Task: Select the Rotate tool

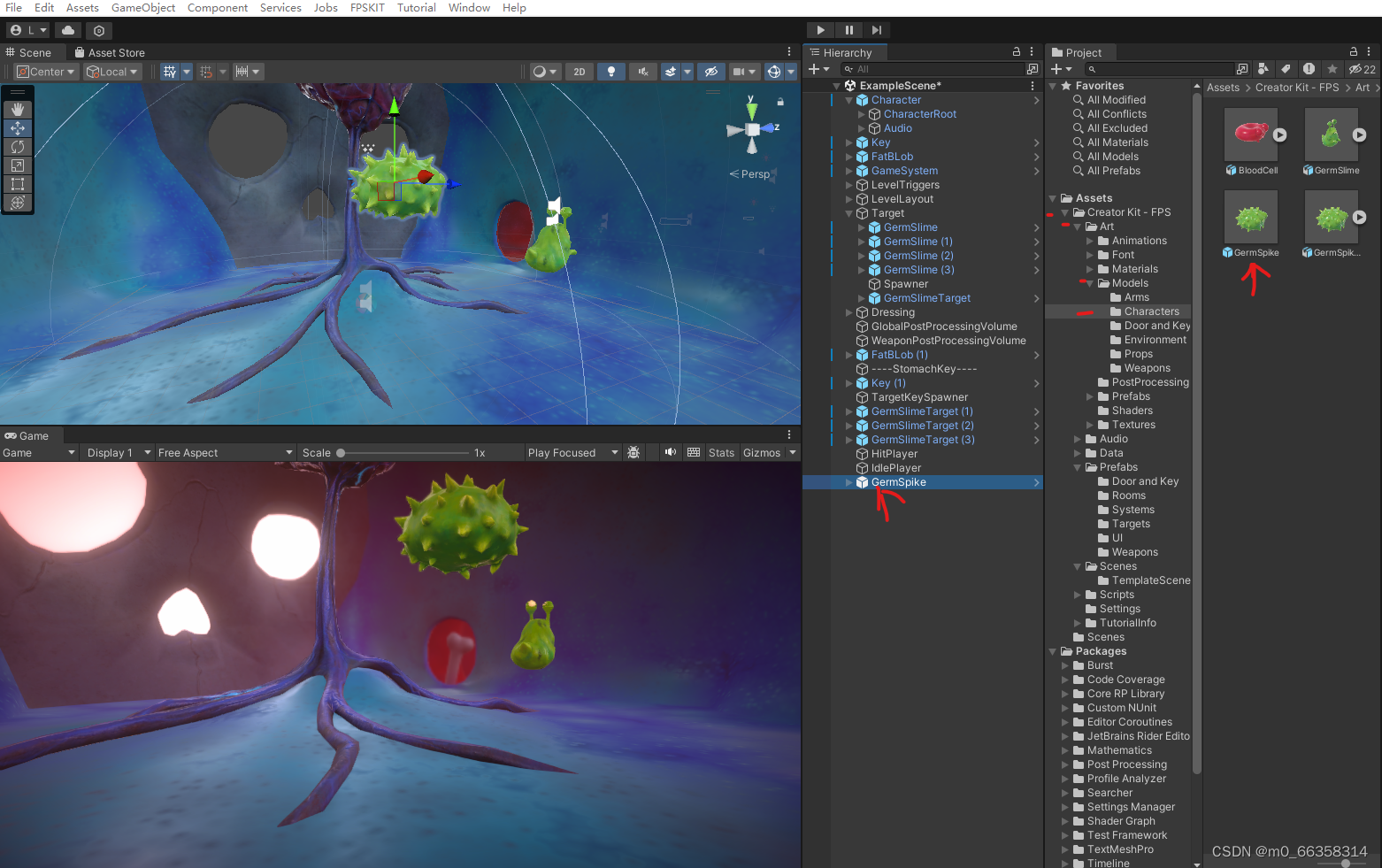Action: [18, 147]
